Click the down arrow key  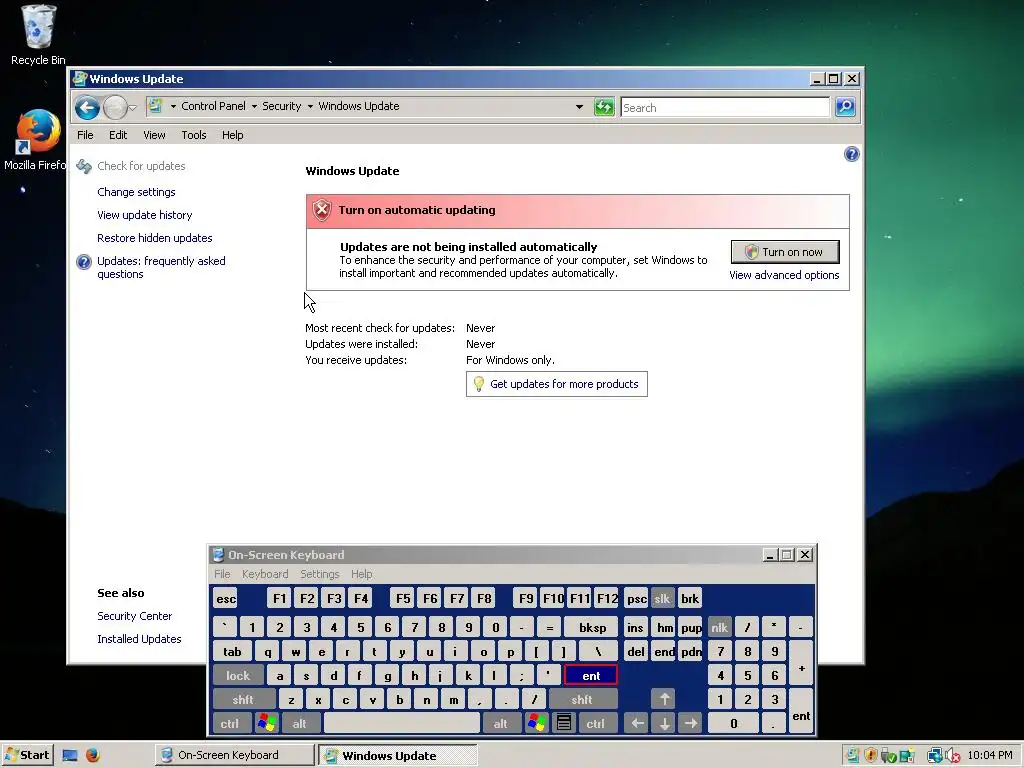click(x=664, y=724)
